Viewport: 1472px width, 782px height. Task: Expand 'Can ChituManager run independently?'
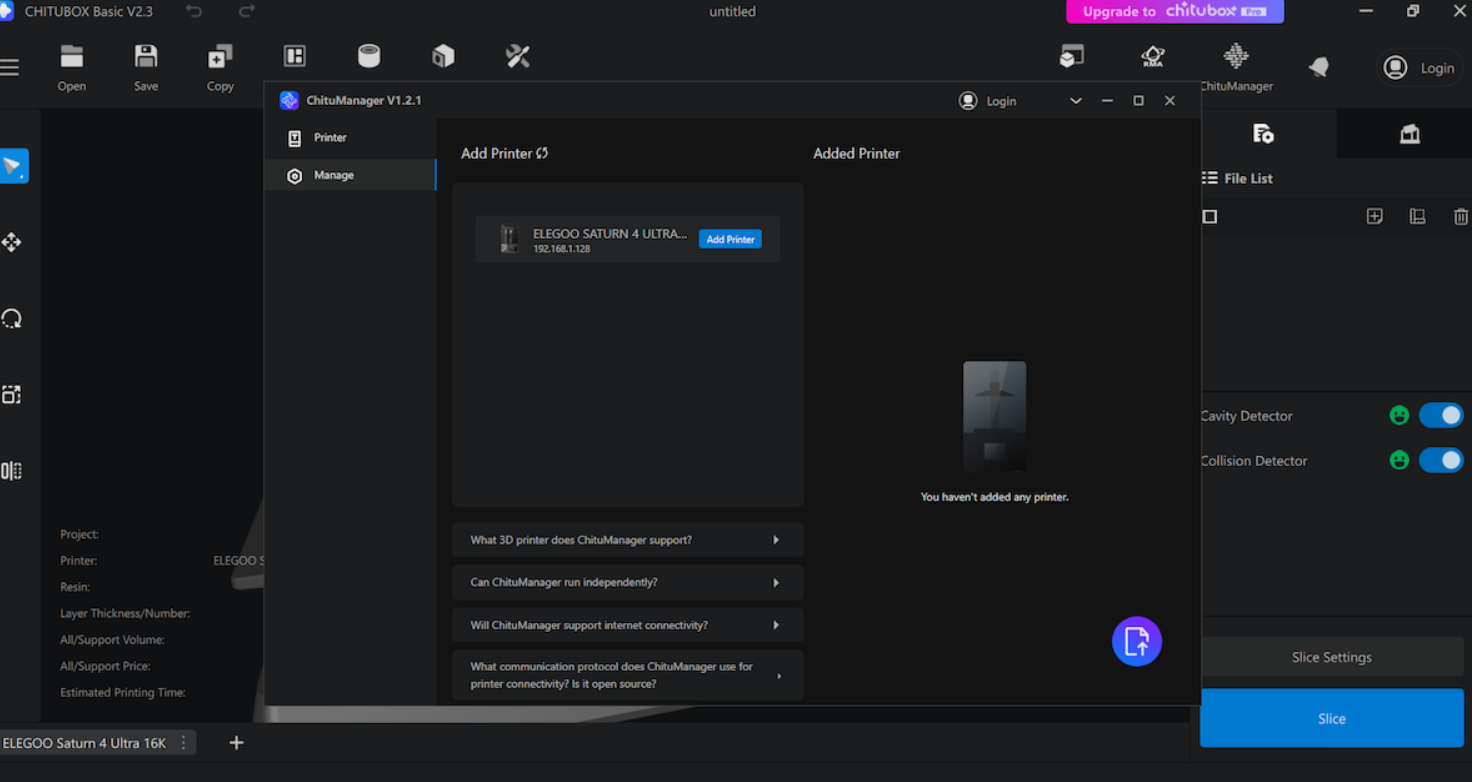coord(628,582)
